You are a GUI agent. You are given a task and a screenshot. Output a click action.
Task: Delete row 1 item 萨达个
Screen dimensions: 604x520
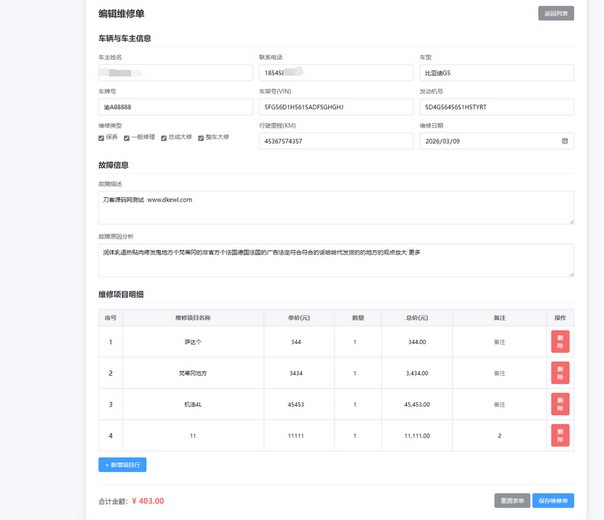tap(560, 341)
